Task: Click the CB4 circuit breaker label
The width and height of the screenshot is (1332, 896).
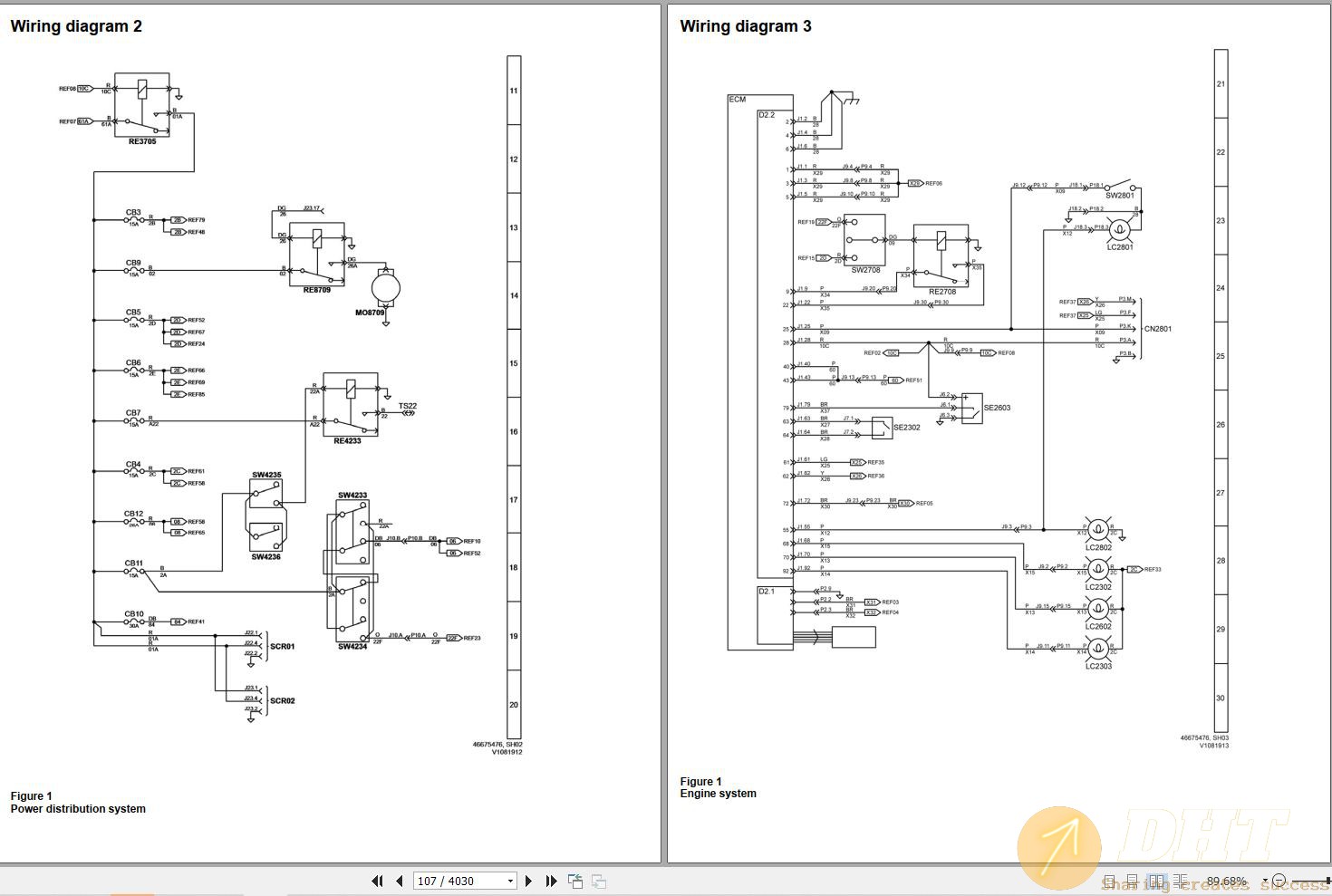Action: click(x=133, y=465)
